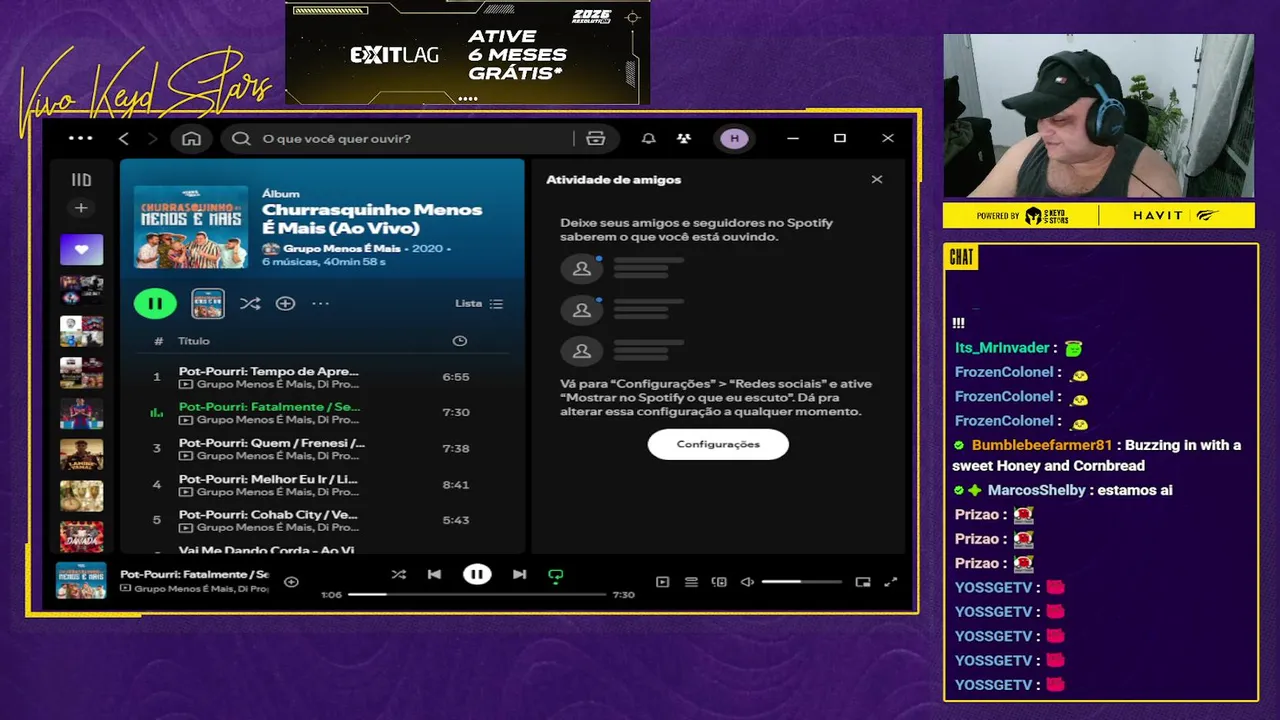Open the Spotify three-dot main menu

[x=80, y=138]
